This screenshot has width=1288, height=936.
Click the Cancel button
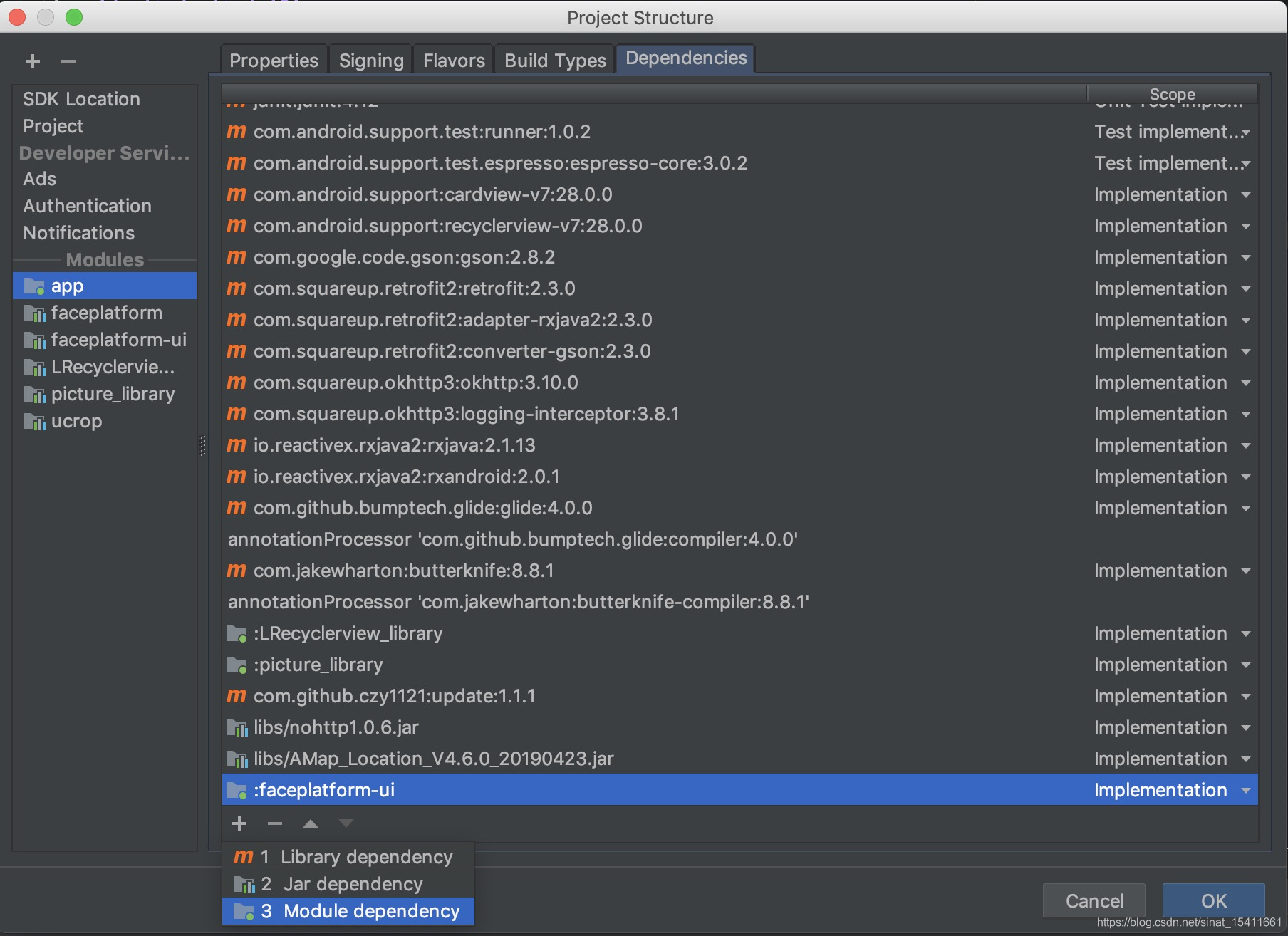(1094, 901)
